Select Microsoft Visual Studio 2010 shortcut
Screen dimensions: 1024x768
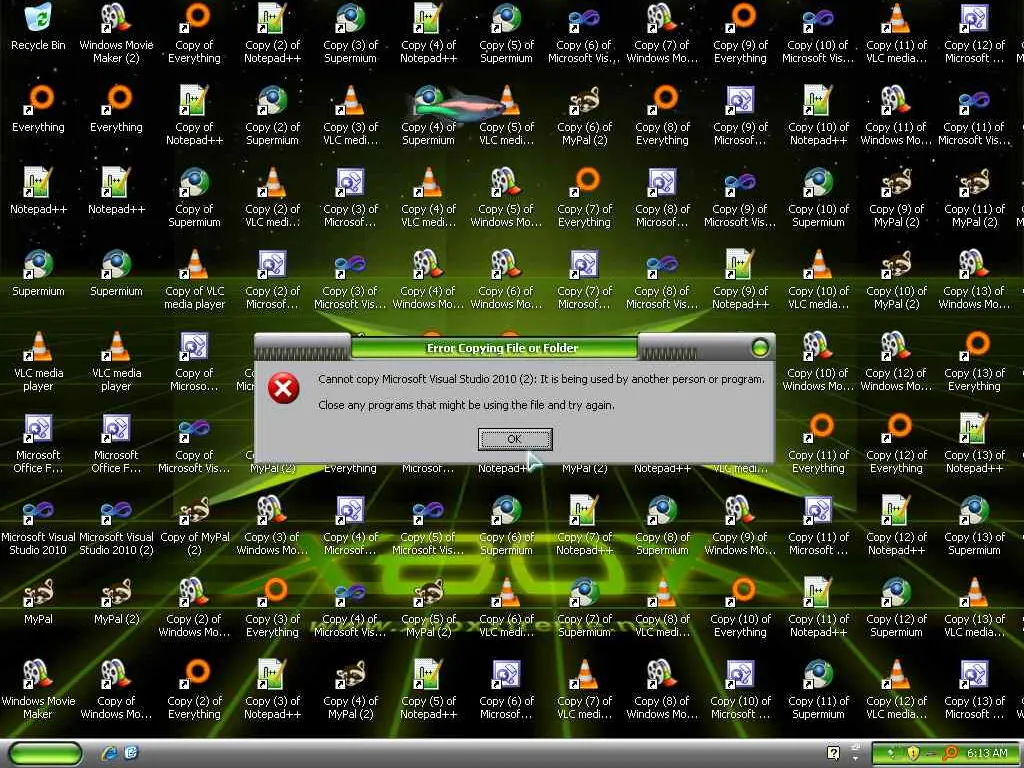(x=38, y=526)
